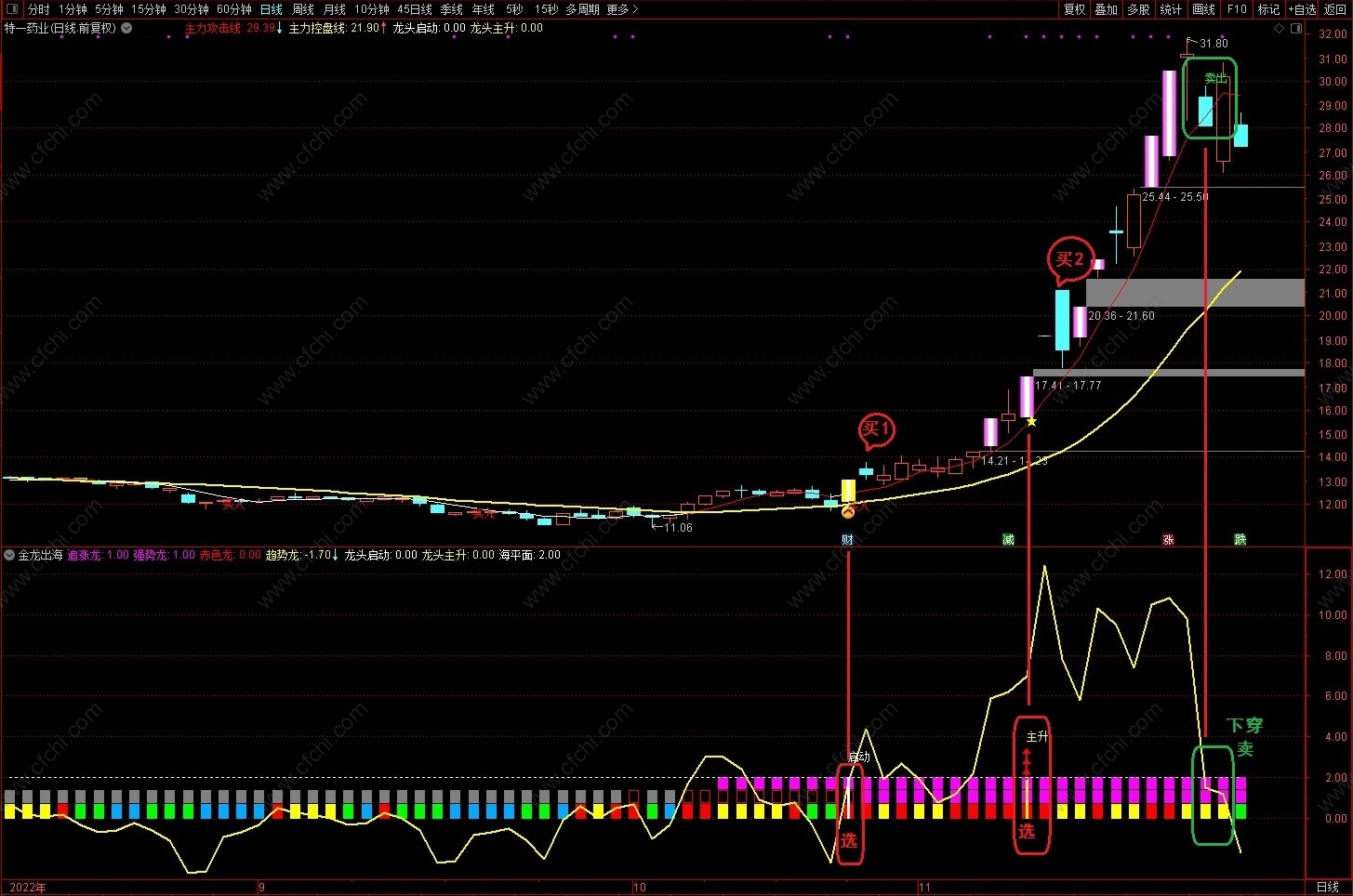Screen dimensions: 1353x896
Task: Switch to 15分钟 period
Action: (x=148, y=9)
